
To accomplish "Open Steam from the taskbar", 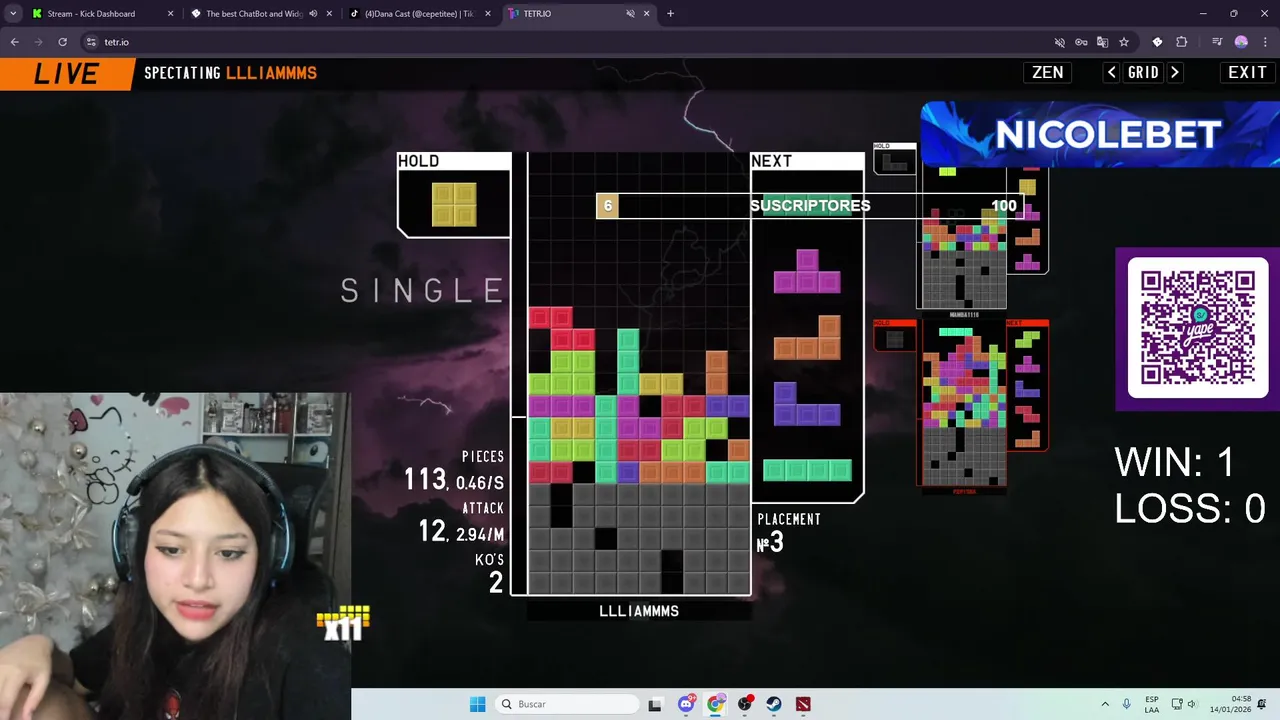I will point(774,704).
